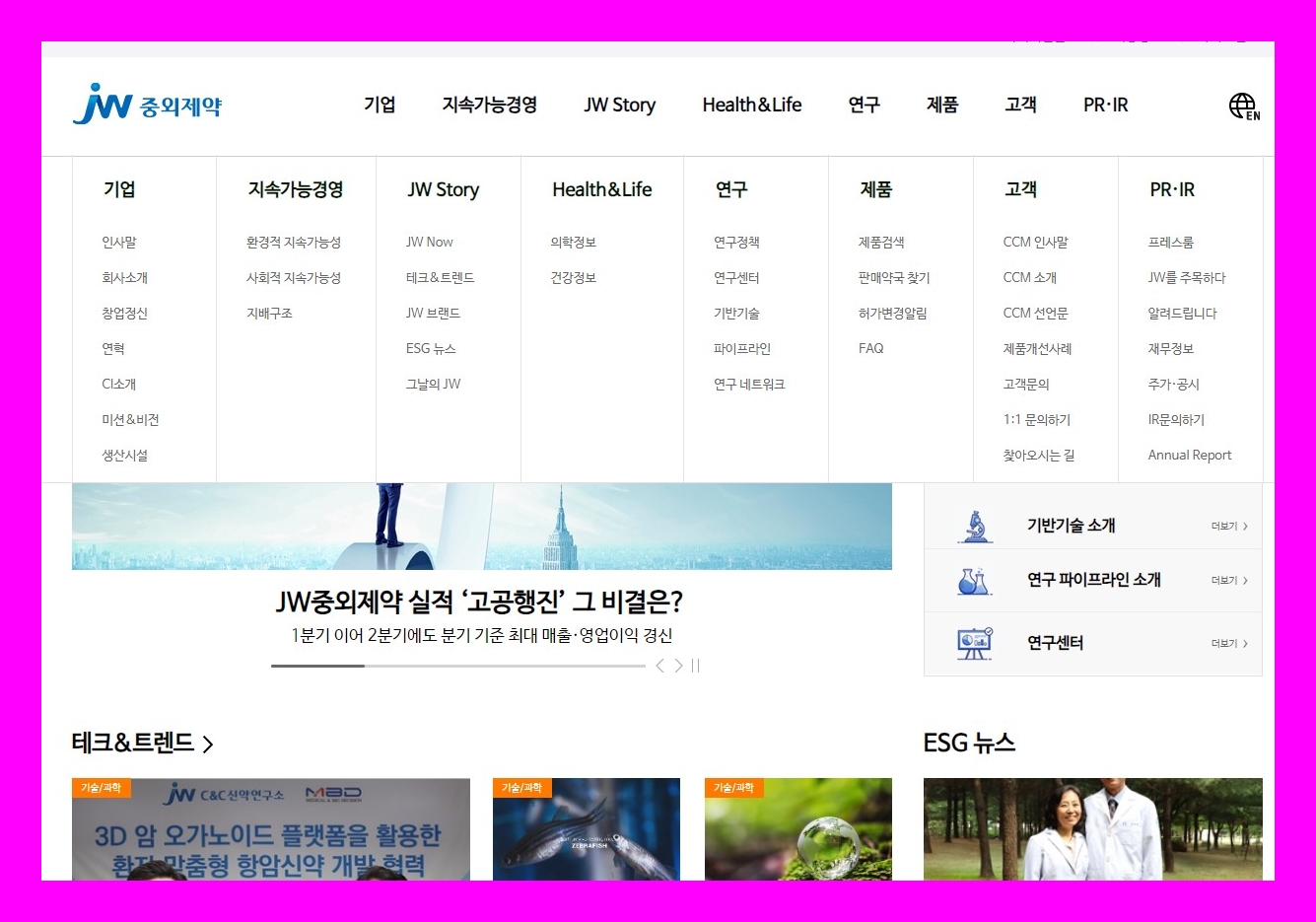Image resolution: width=1316 pixels, height=922 pixels.
Task: Select 건강정보 under Health&Life
Action: [x=574, y=278]
